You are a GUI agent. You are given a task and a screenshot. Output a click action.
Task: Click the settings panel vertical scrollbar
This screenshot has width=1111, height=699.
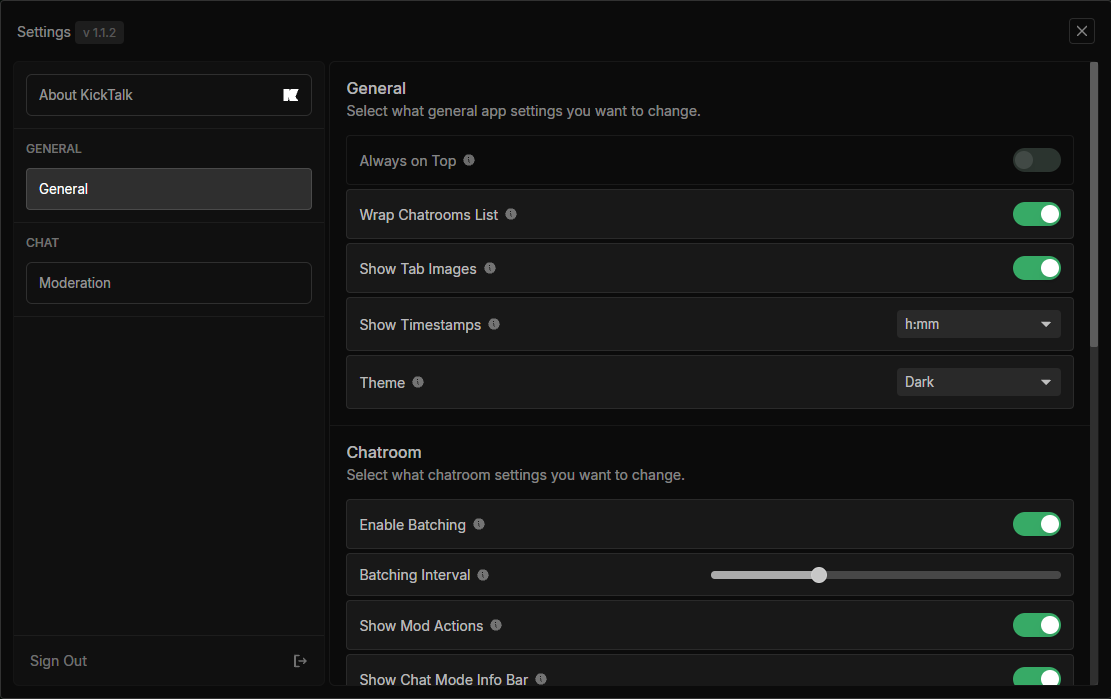(x=1094, y=205)
